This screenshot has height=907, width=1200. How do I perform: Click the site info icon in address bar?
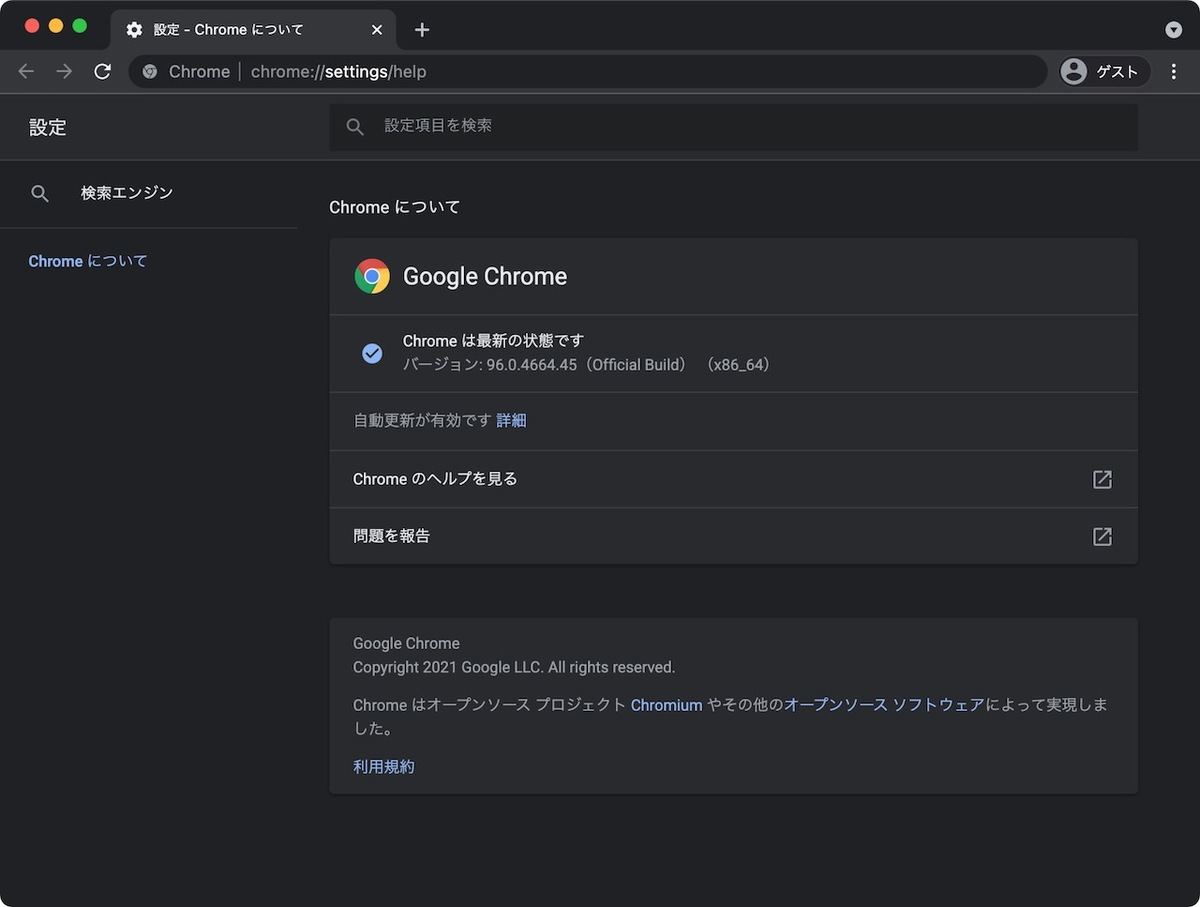click(150, 72)
